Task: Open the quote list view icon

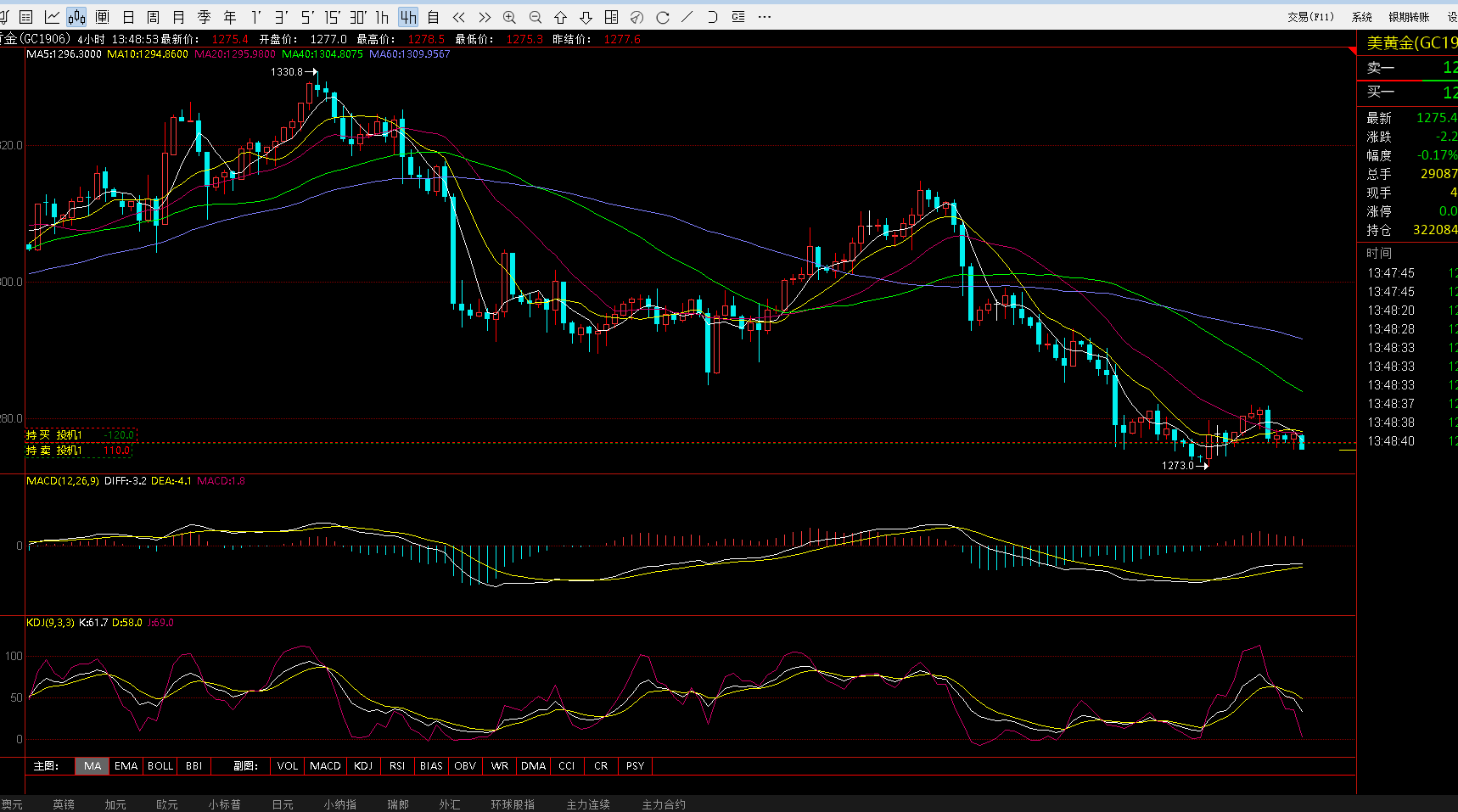Action: [x=26, y=17]
